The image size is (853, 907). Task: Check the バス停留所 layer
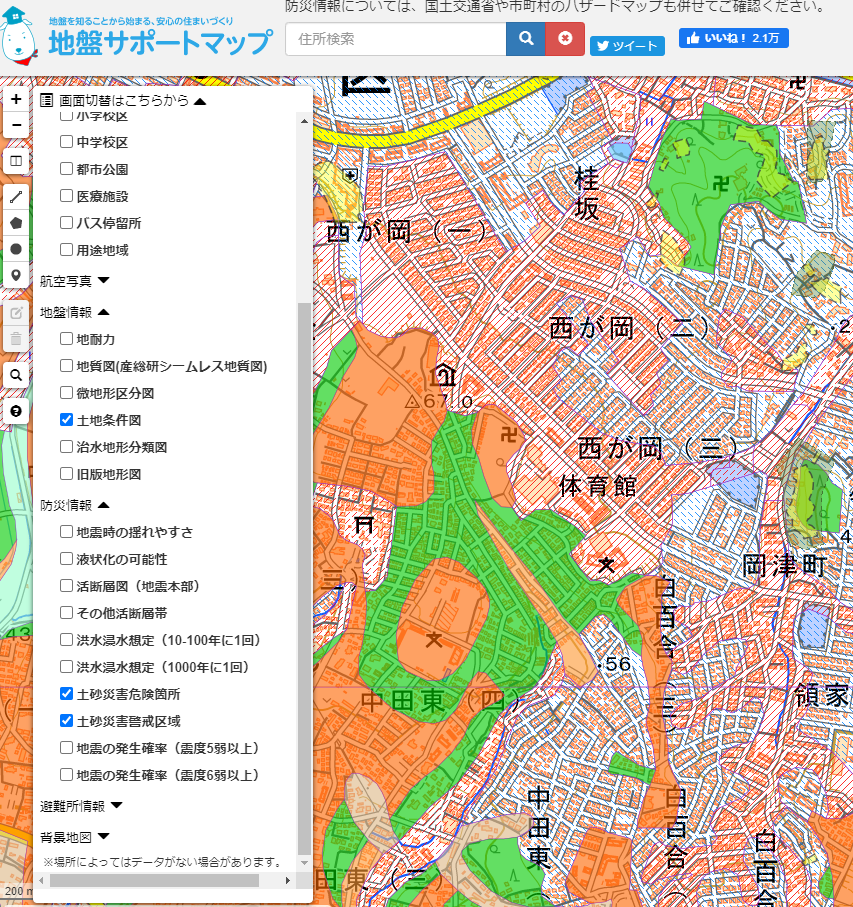[x=67, y=223]
